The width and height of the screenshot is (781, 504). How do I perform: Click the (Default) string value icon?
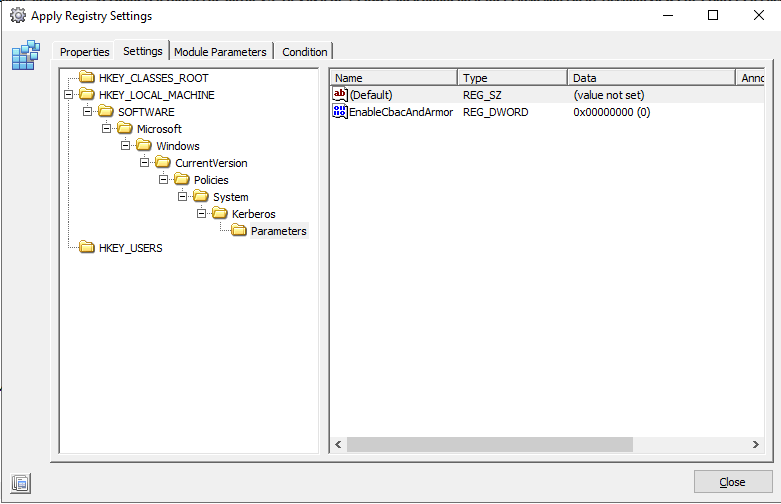click(340, 95)
